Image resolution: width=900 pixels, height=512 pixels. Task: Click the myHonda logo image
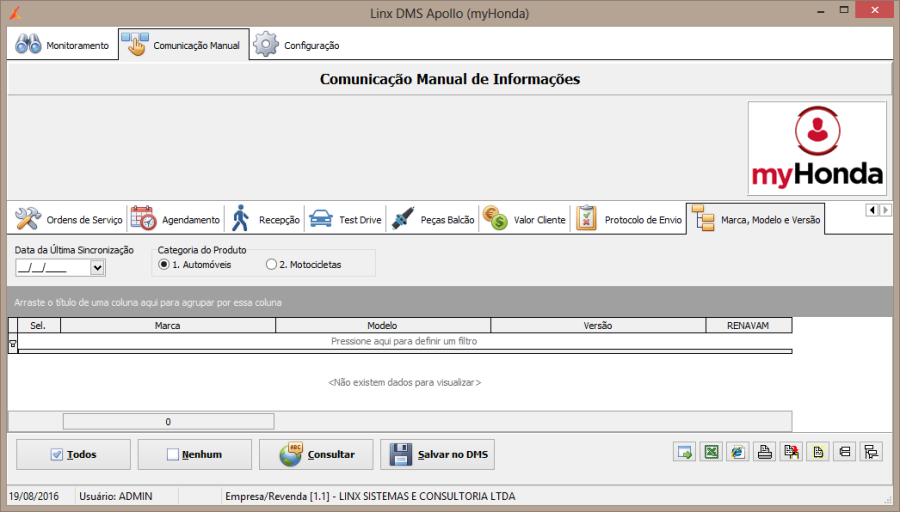[817, 148]
